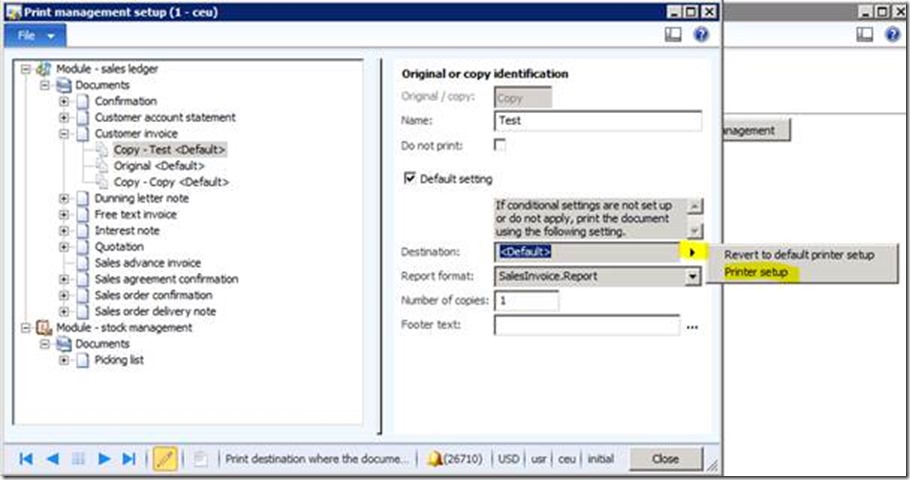Click the ceu company status entry

[x=566, y=459]
